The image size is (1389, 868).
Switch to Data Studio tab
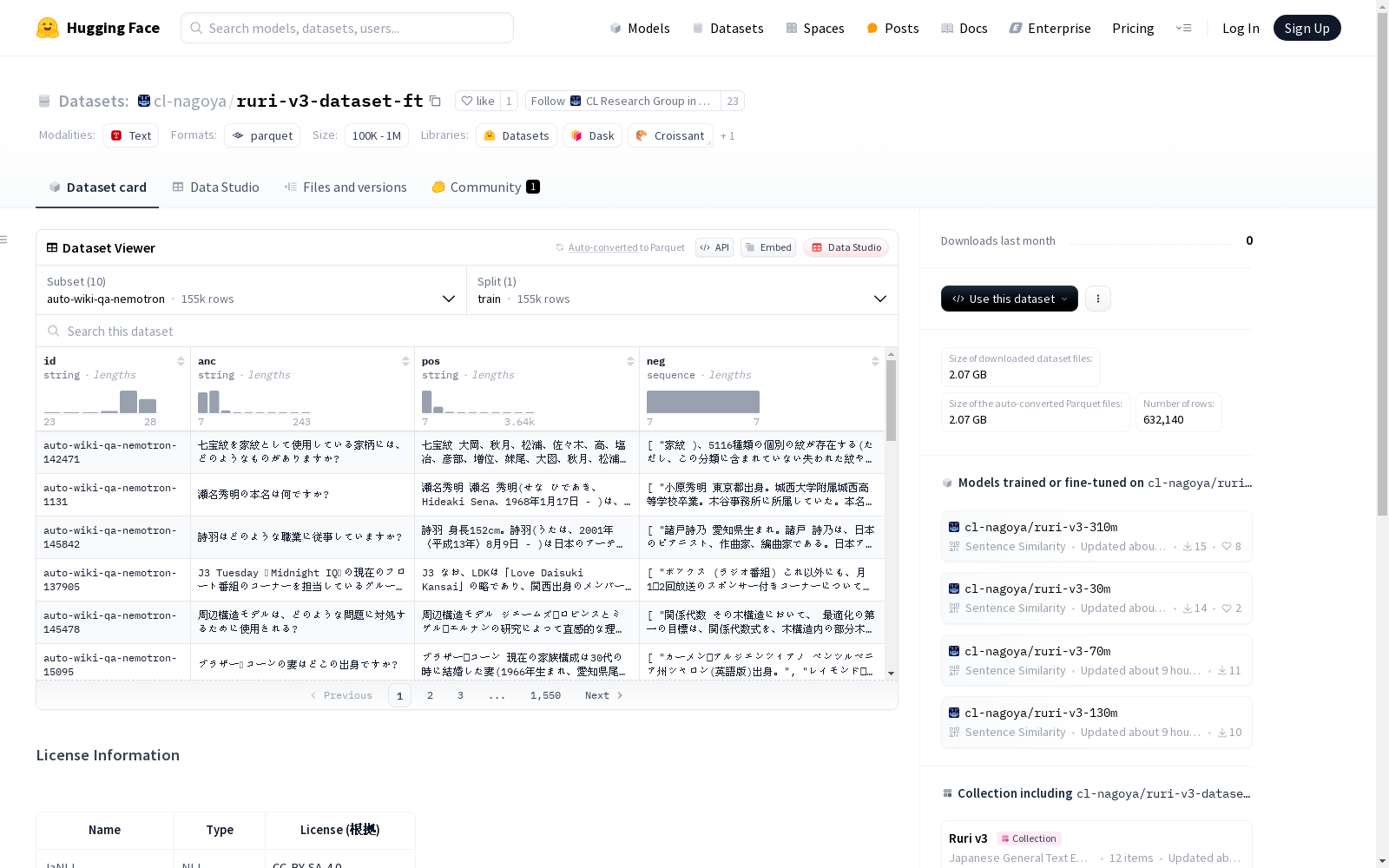[215, 187]
